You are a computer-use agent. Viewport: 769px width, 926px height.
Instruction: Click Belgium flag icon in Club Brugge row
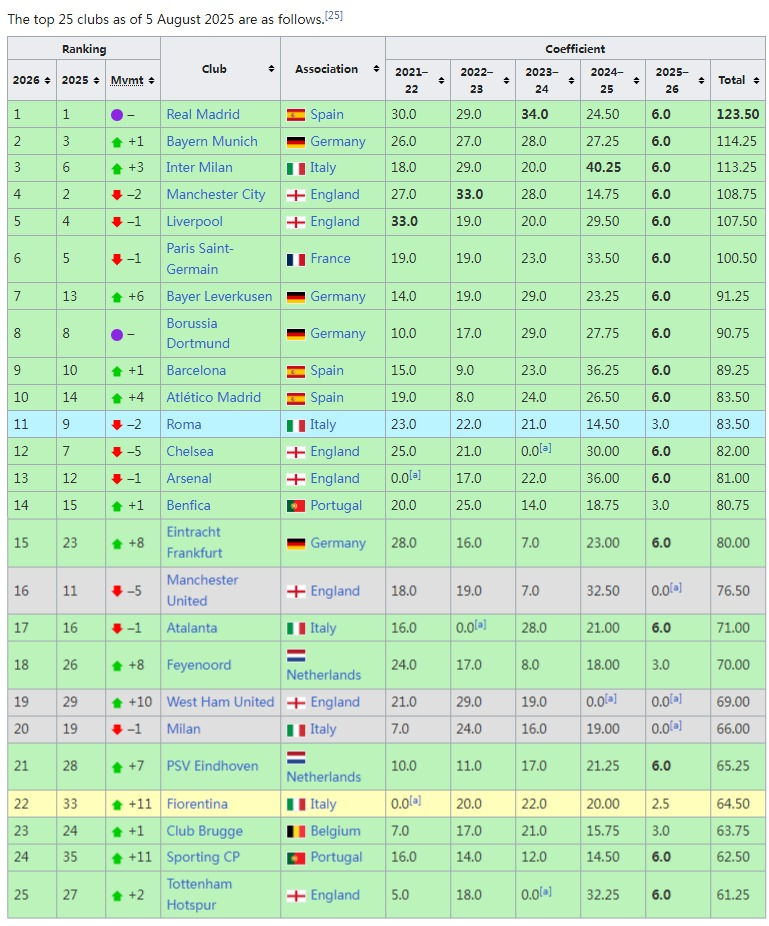pyautogui.click(x=296, y=832)
